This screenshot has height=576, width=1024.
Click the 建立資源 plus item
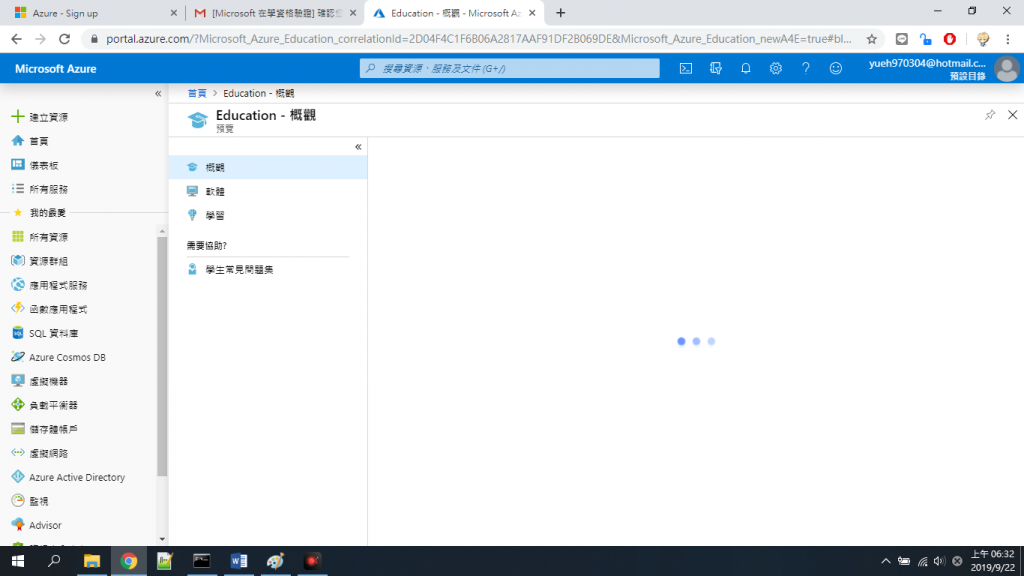click(x=40, y=117)
